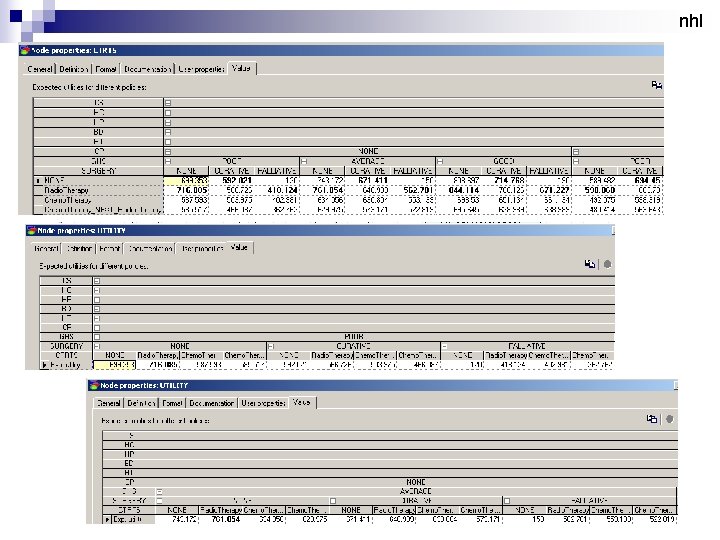Collapse SURGERY CURATIVE group in POOR UTILITY window
720x540 pixels.
[x=271, y=346]
